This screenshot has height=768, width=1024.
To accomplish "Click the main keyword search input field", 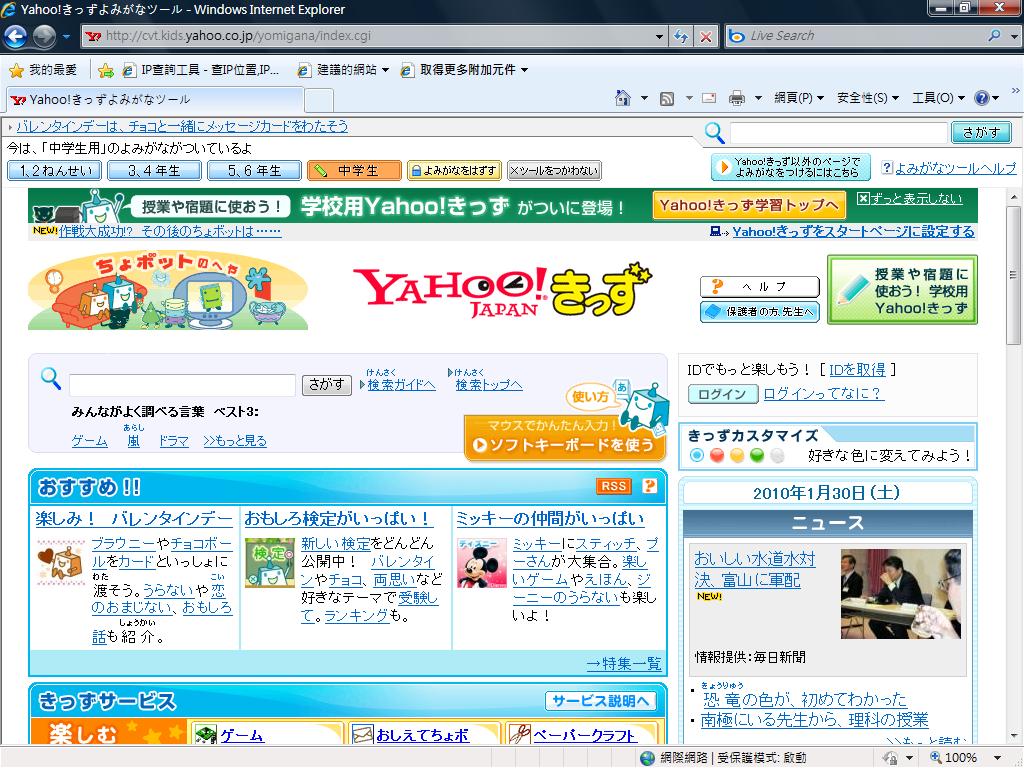I will point(182,385).
